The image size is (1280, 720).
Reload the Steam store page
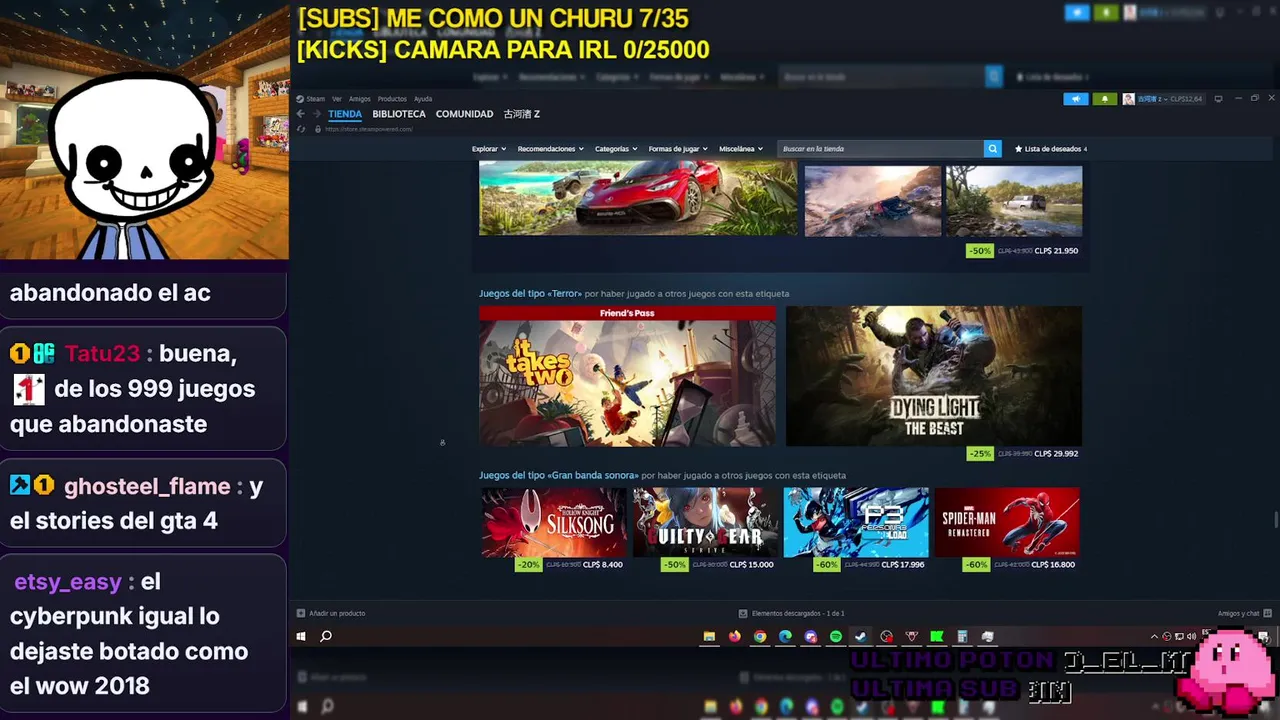click(302, 129)
